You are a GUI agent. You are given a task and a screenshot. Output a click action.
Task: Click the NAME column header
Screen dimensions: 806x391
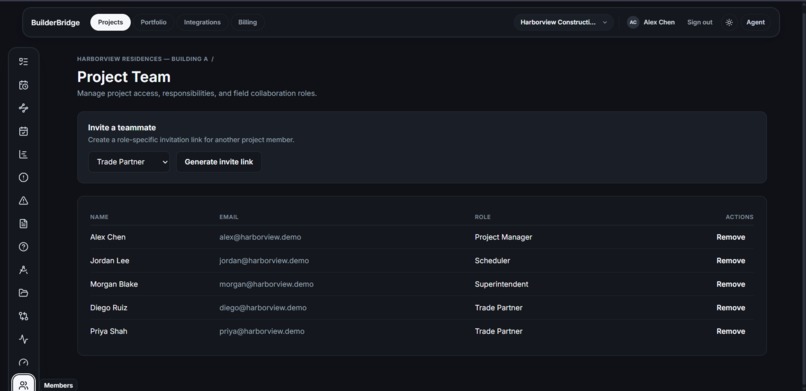click(99, 217)
